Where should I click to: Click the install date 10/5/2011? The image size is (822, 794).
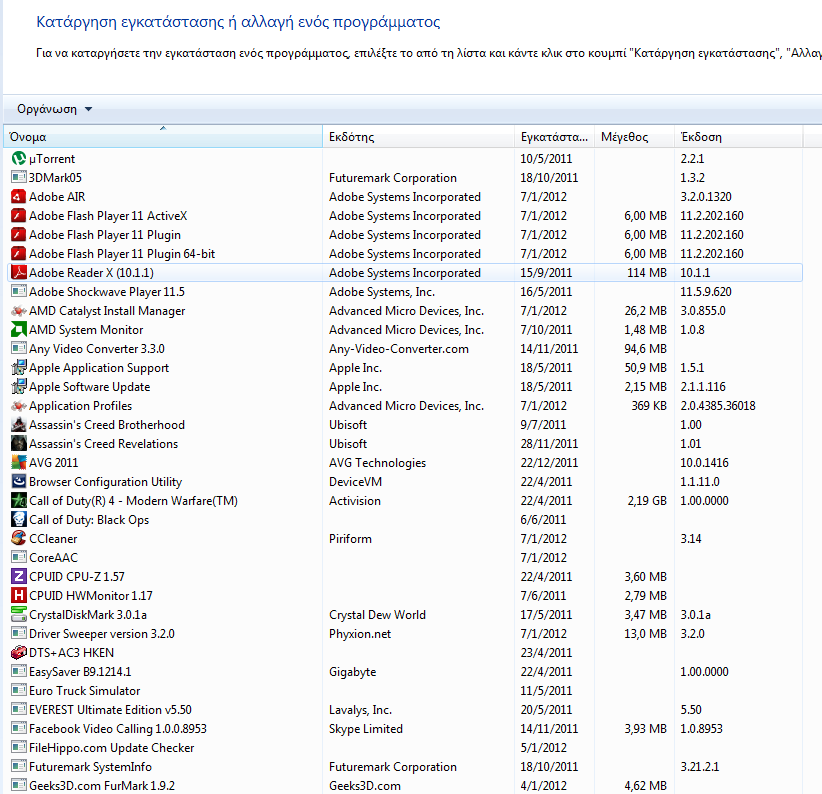point(546,158)
